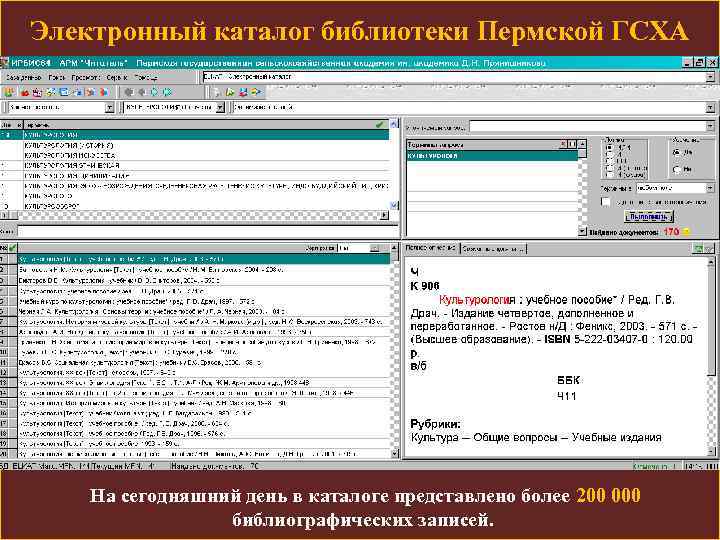Select the third Логика radio option НЕТ
This screenshot has width=720, height=540.
click(610, 161)
